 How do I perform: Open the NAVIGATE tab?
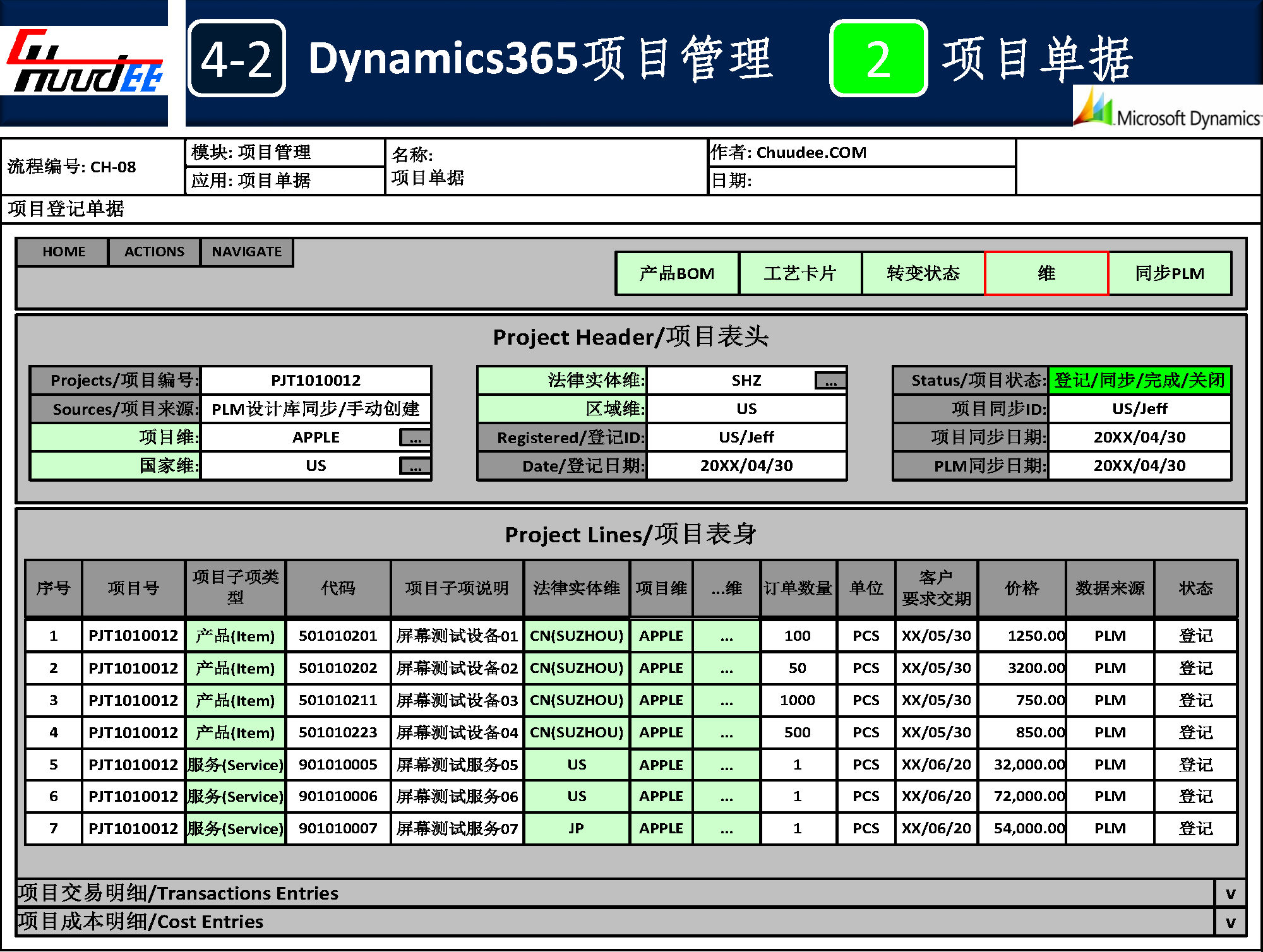(x=246, y=252)
